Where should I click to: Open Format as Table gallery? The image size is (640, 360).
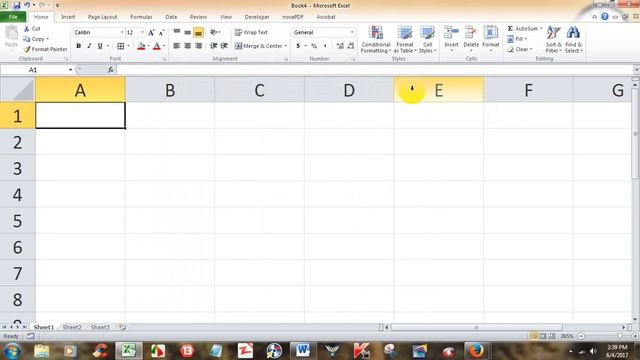click(405, 39)
